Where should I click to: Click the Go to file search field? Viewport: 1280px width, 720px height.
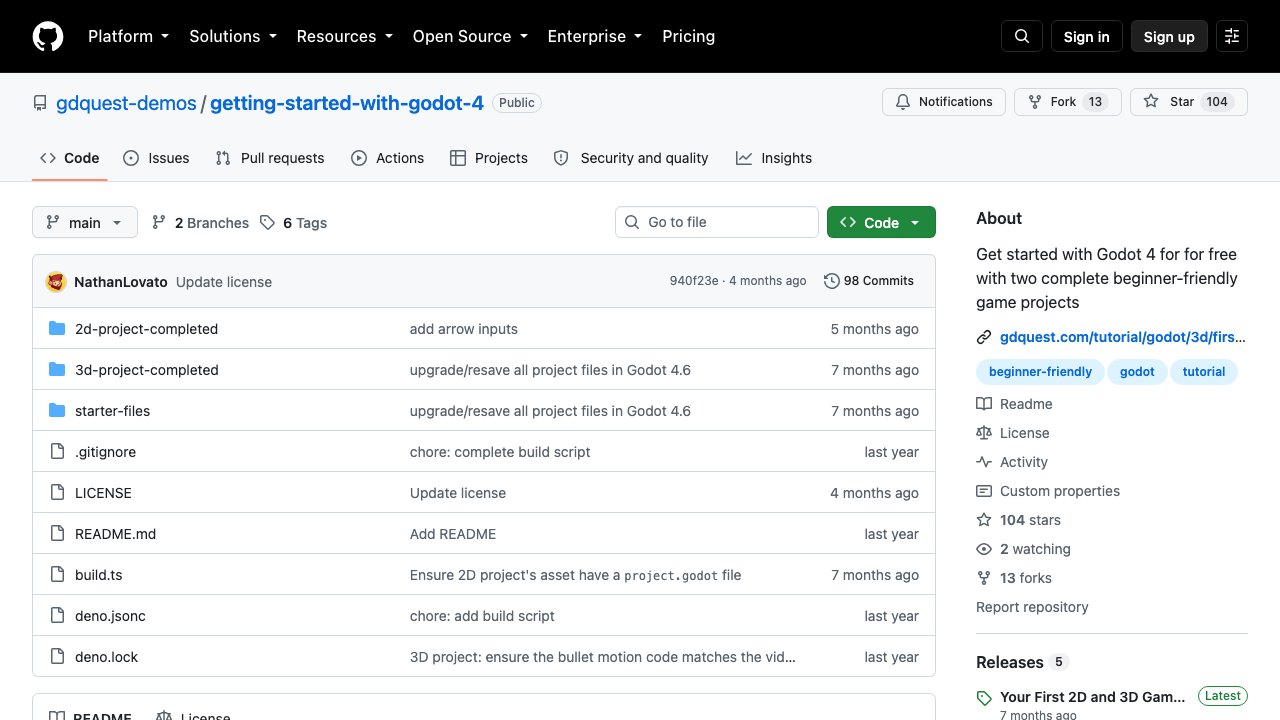click(717, 222)
